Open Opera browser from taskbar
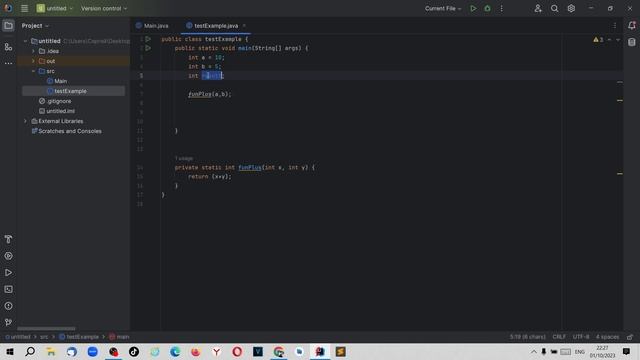Viewport: 640px width, 360px height. 237,352
